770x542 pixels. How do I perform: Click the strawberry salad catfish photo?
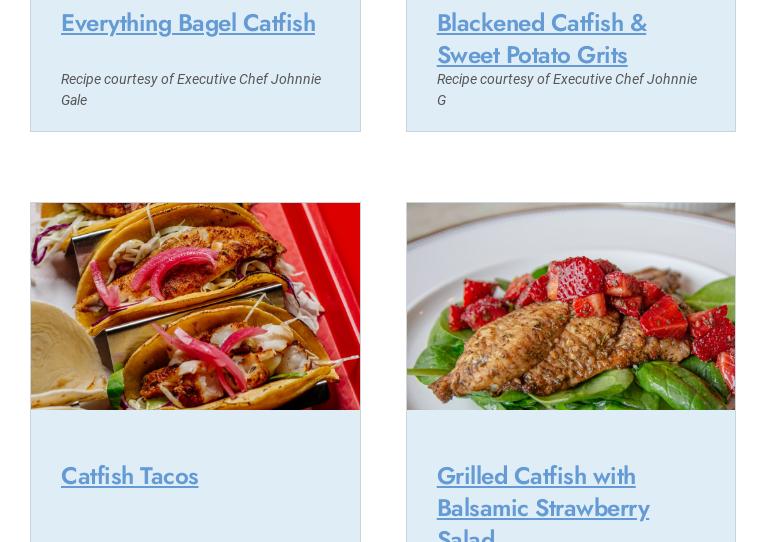pos(571,306)
